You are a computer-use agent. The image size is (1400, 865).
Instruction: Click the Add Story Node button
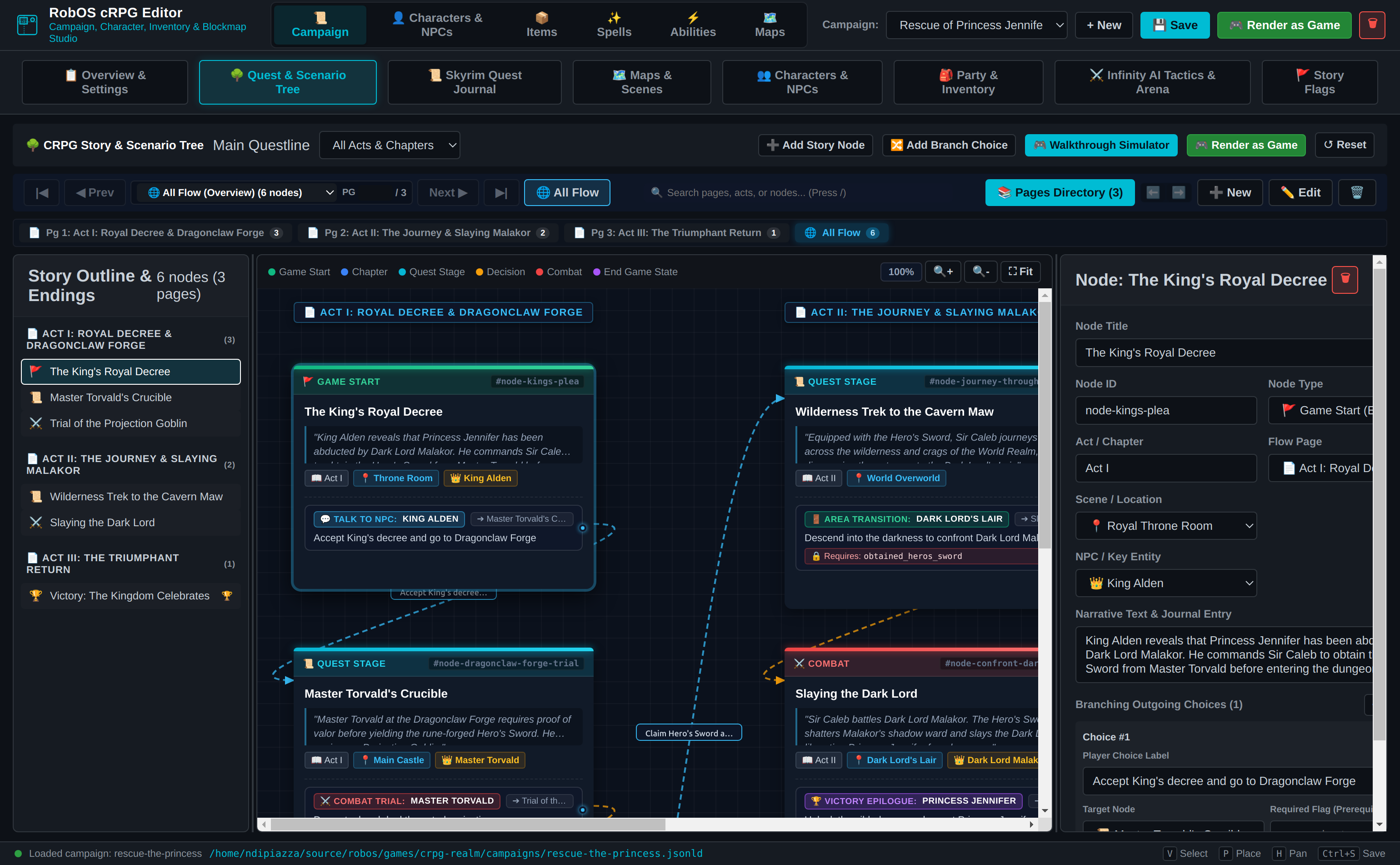(x=815, y=146)
